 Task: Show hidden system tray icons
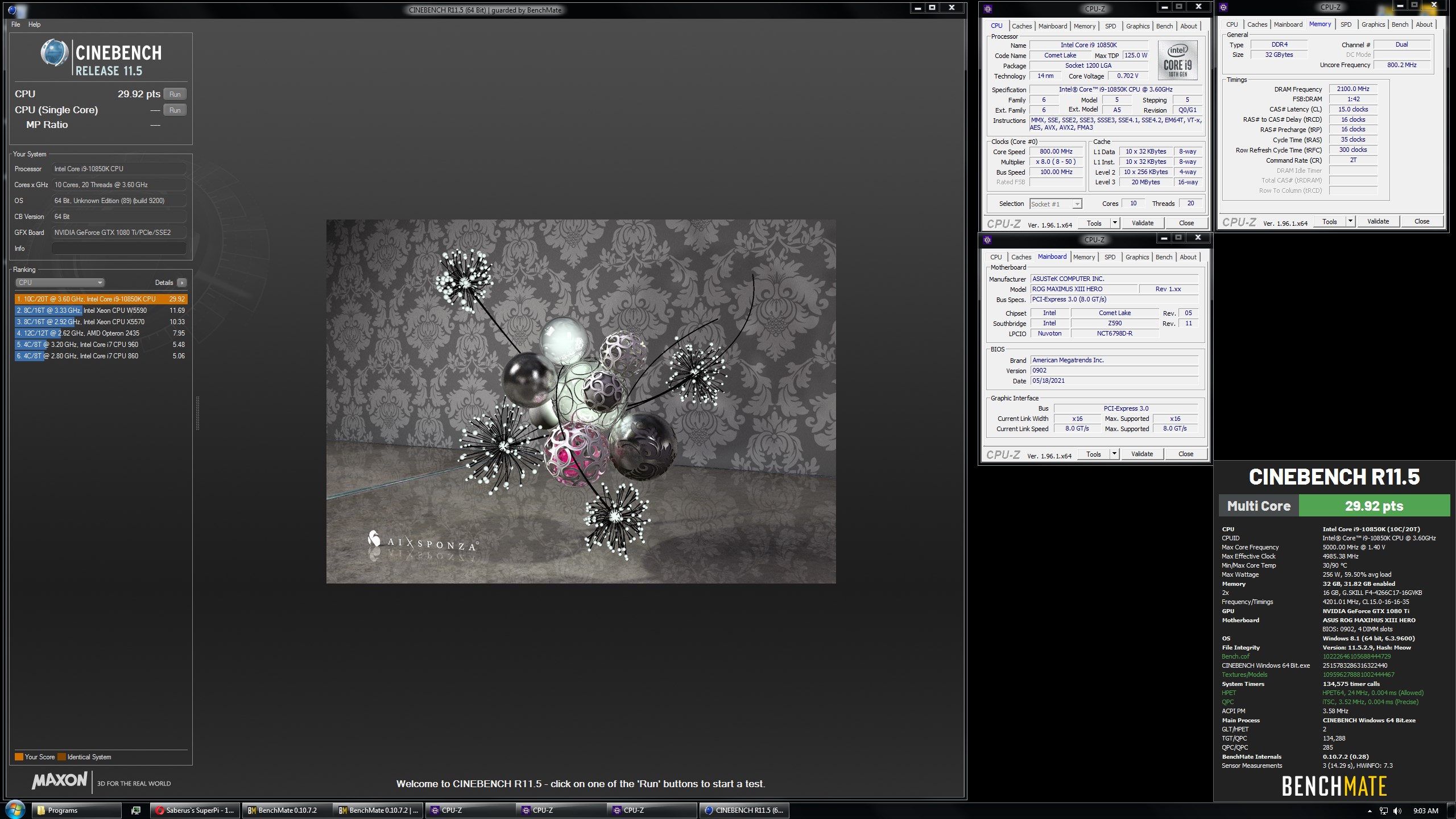1370,811
